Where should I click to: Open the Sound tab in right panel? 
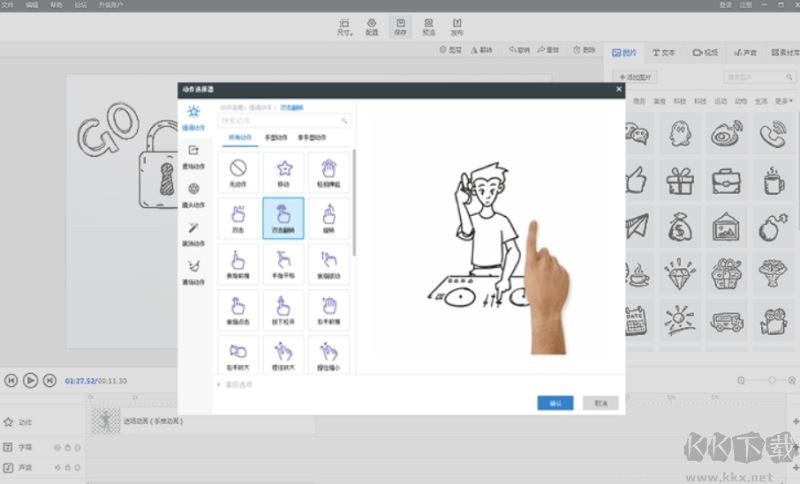745,53
